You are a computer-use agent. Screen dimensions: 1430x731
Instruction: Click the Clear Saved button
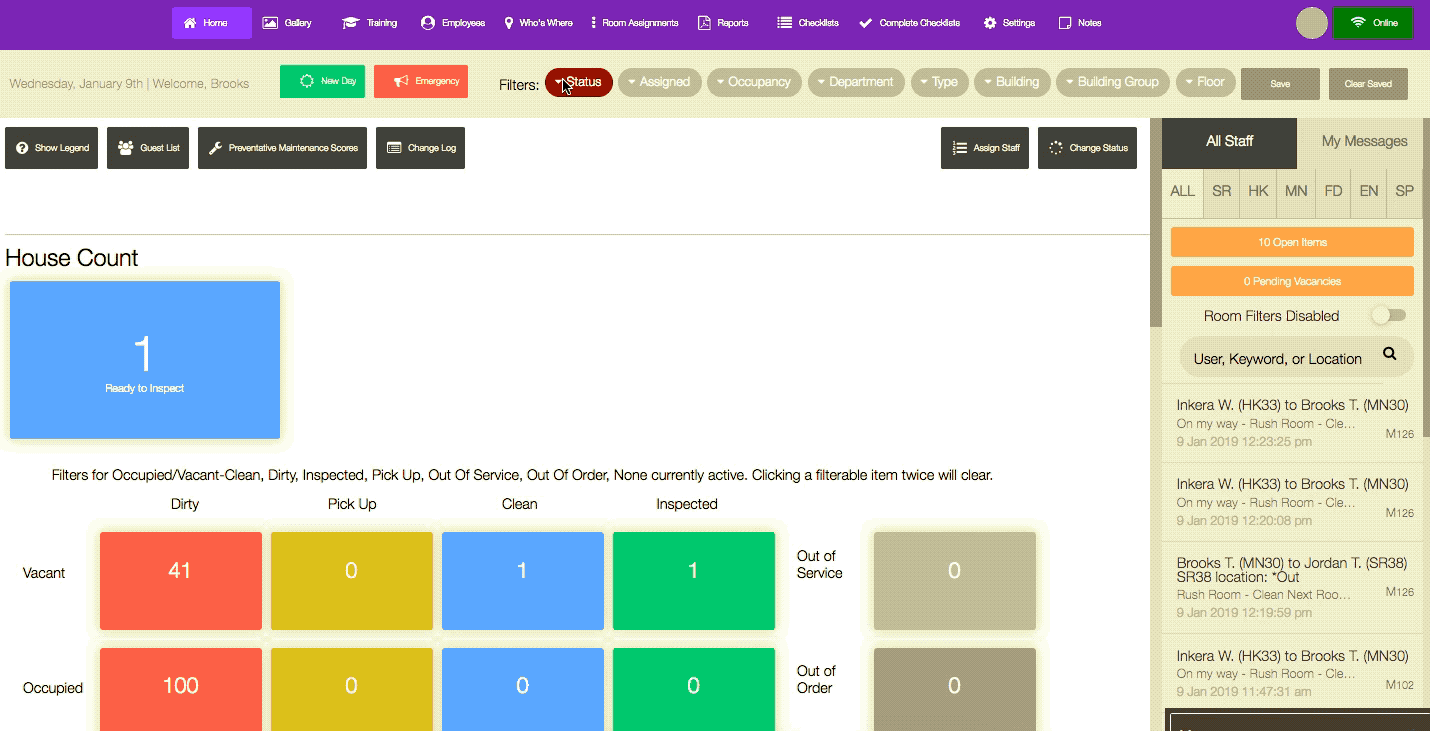click(x=1368, y=84)
